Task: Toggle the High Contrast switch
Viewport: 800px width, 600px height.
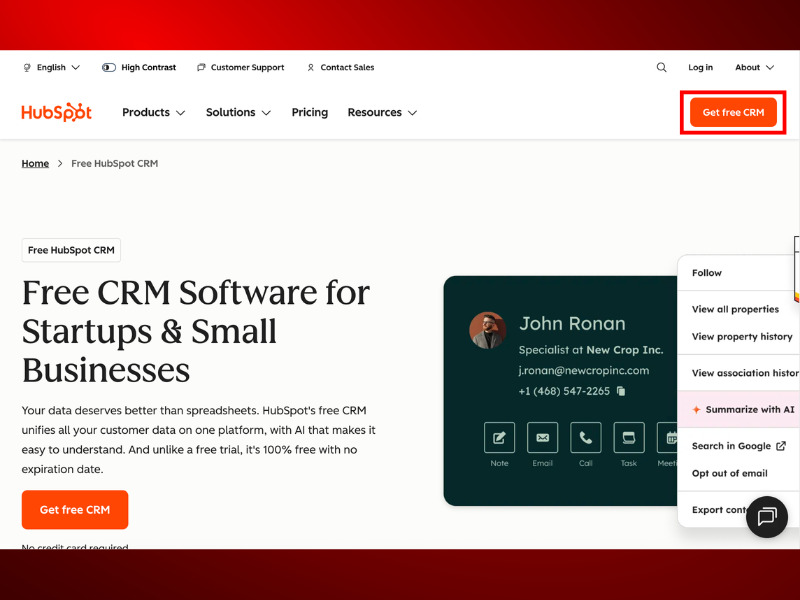Action: pyautogui.click(x=109, y=67)
